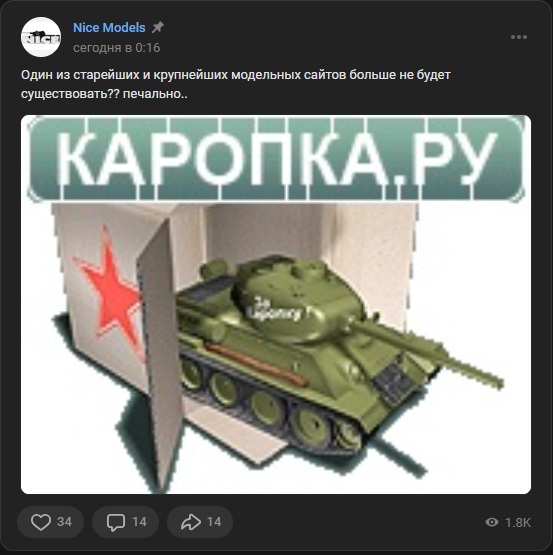Click the like count 34
553x555 pixels.
[x=64, y=522]
